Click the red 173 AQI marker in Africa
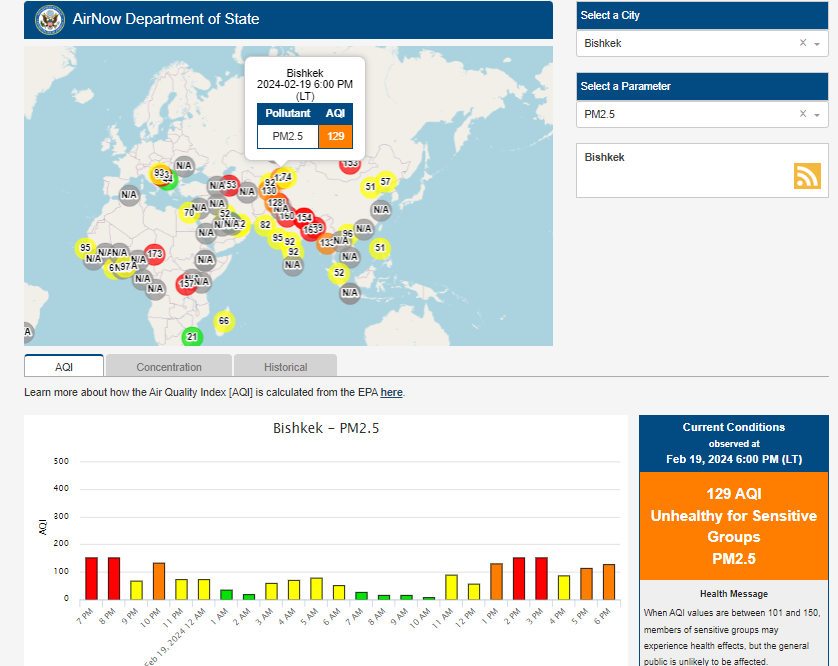The image size is (838, 666). [155, 254]
